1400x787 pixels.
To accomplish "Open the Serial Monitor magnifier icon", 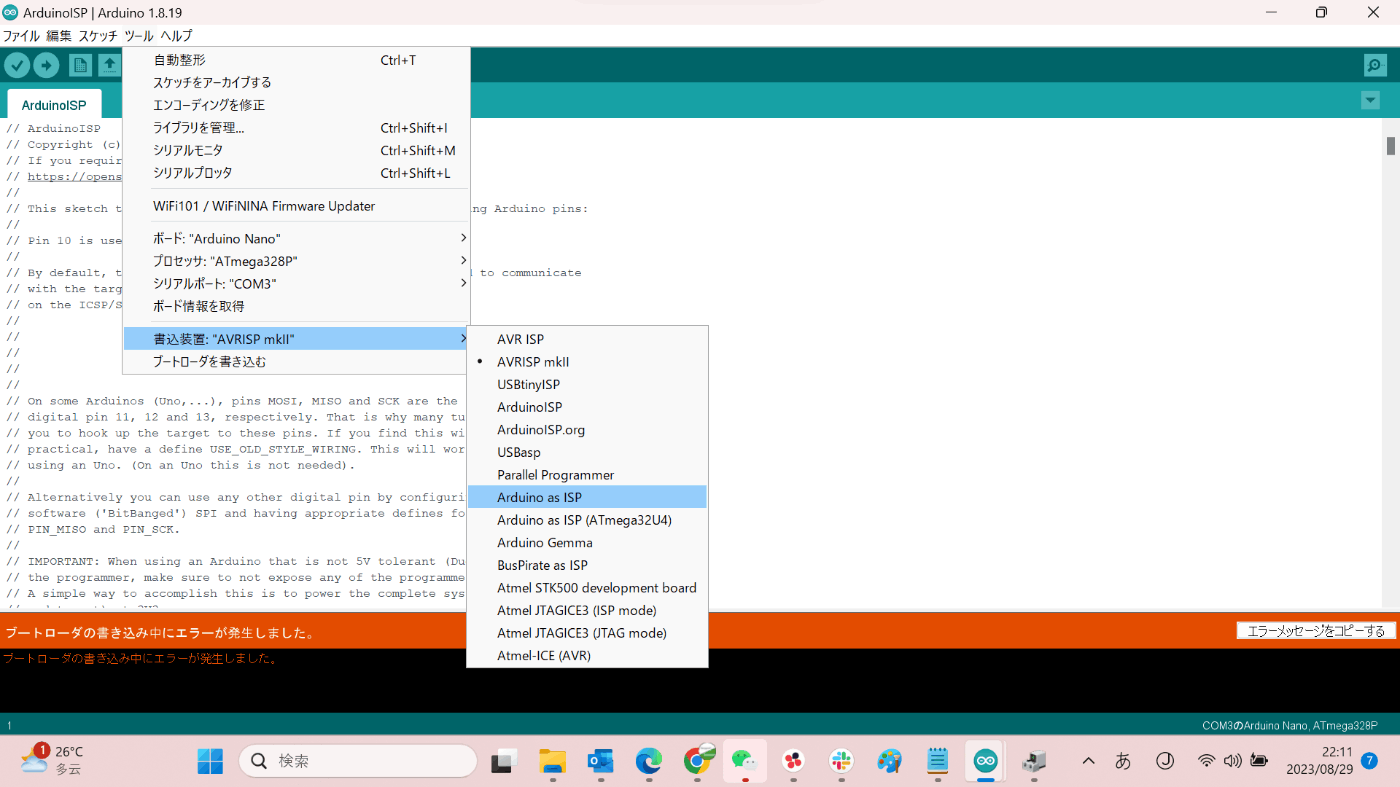I will pos(1375,65).
